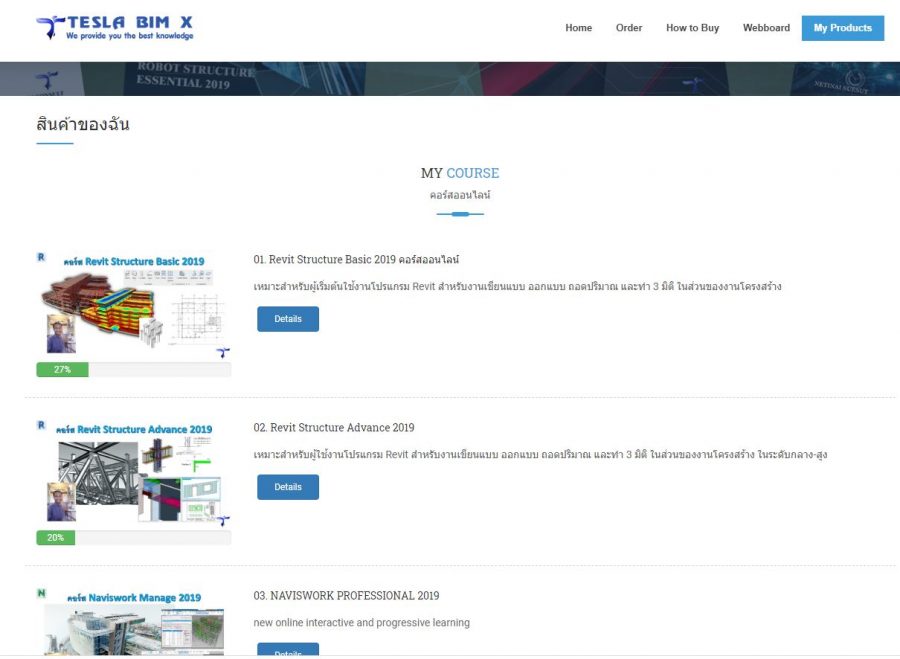Open the 02. Revit Structure Advance 2019 title
The width and height of the screenshot is (900, 659).
pyautogui.click(x=334, y=428)
